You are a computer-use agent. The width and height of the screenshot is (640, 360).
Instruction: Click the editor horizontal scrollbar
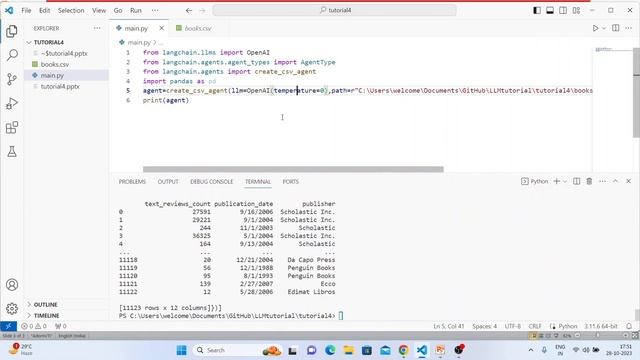pos(293,169)
